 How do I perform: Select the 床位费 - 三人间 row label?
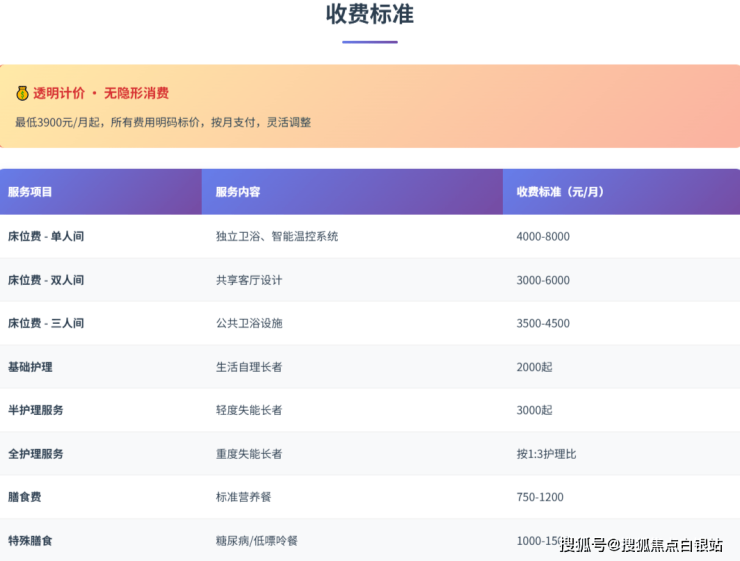(46, 324)
